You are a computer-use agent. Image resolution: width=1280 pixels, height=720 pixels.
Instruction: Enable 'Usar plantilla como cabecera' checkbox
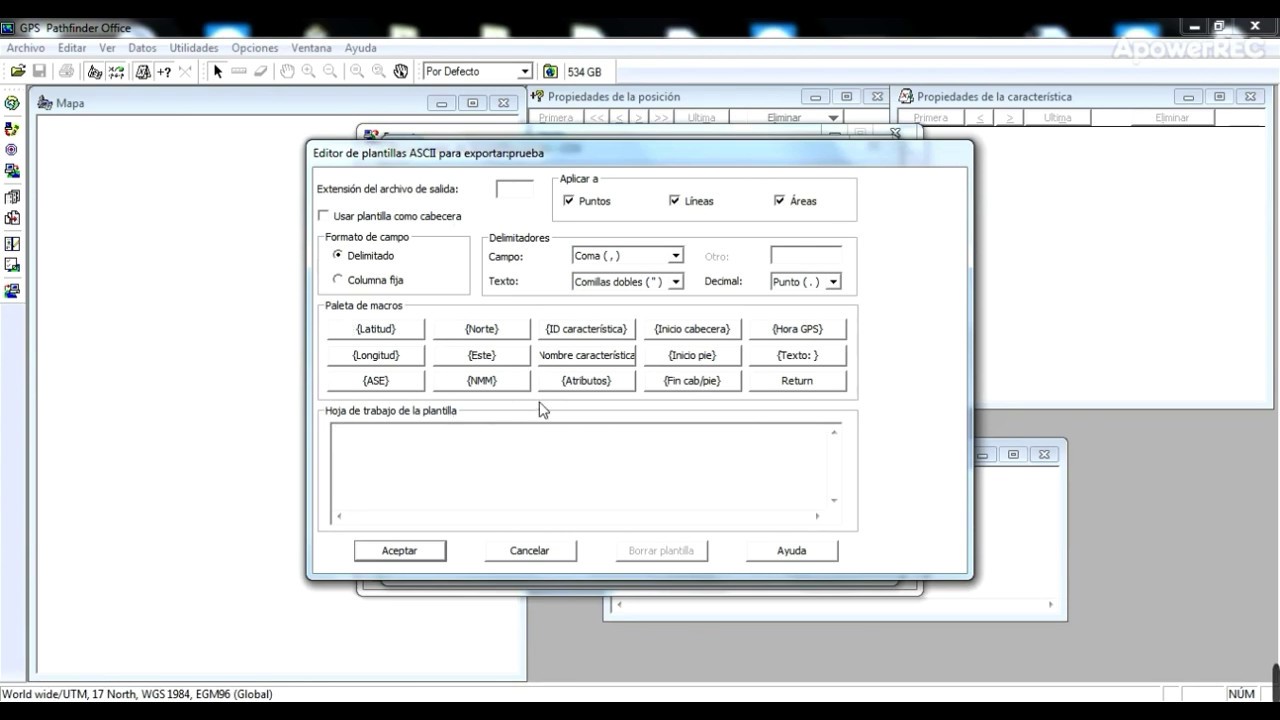323,216
